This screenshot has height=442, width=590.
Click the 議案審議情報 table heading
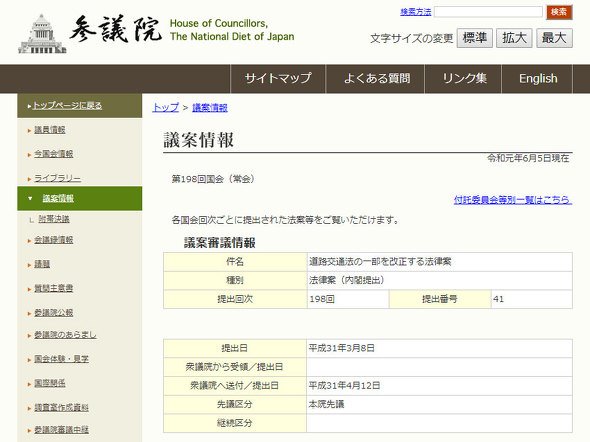(220, 243)
